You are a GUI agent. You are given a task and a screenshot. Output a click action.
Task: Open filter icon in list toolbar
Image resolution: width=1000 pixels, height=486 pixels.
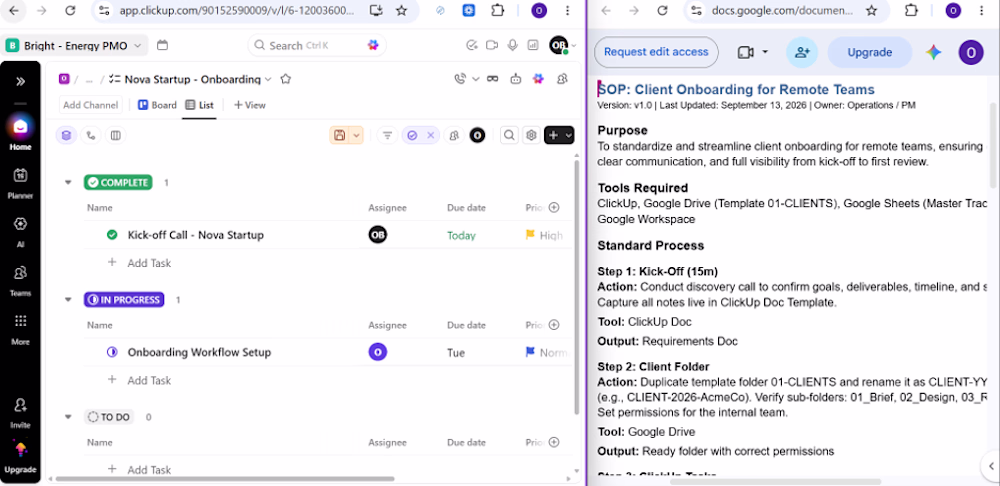pos(387,135)
